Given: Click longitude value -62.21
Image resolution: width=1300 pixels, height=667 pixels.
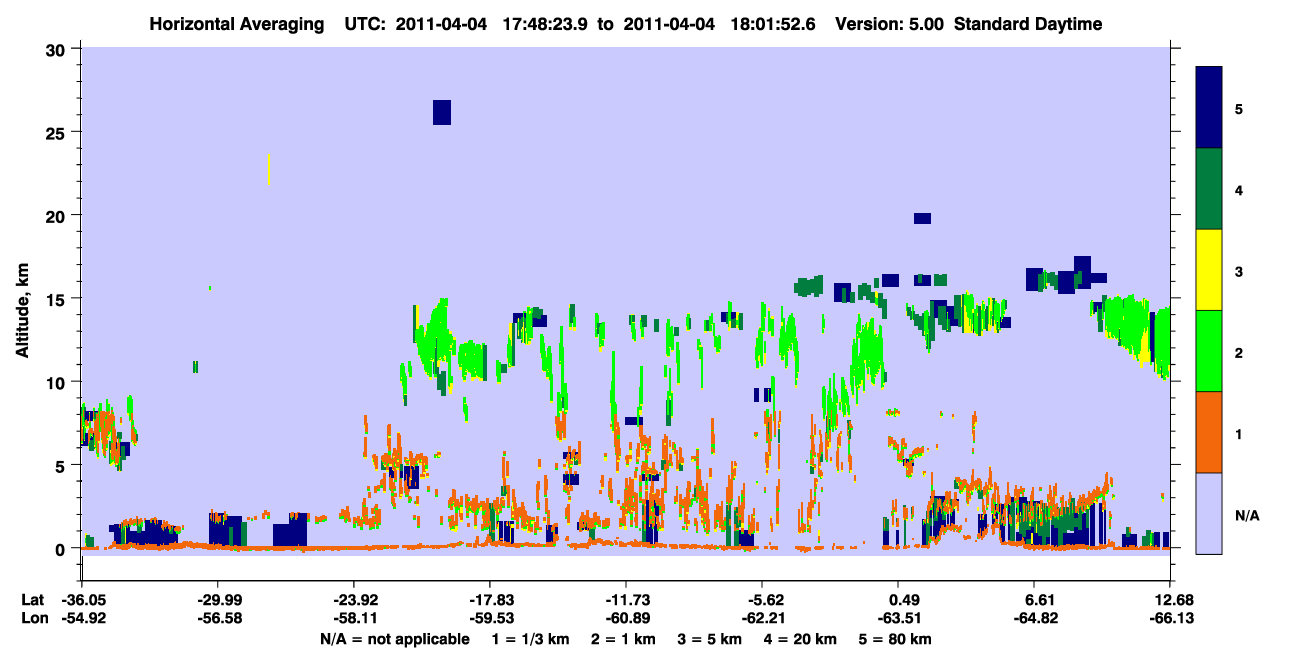Looking at the screenshot, I should (762, 619).
